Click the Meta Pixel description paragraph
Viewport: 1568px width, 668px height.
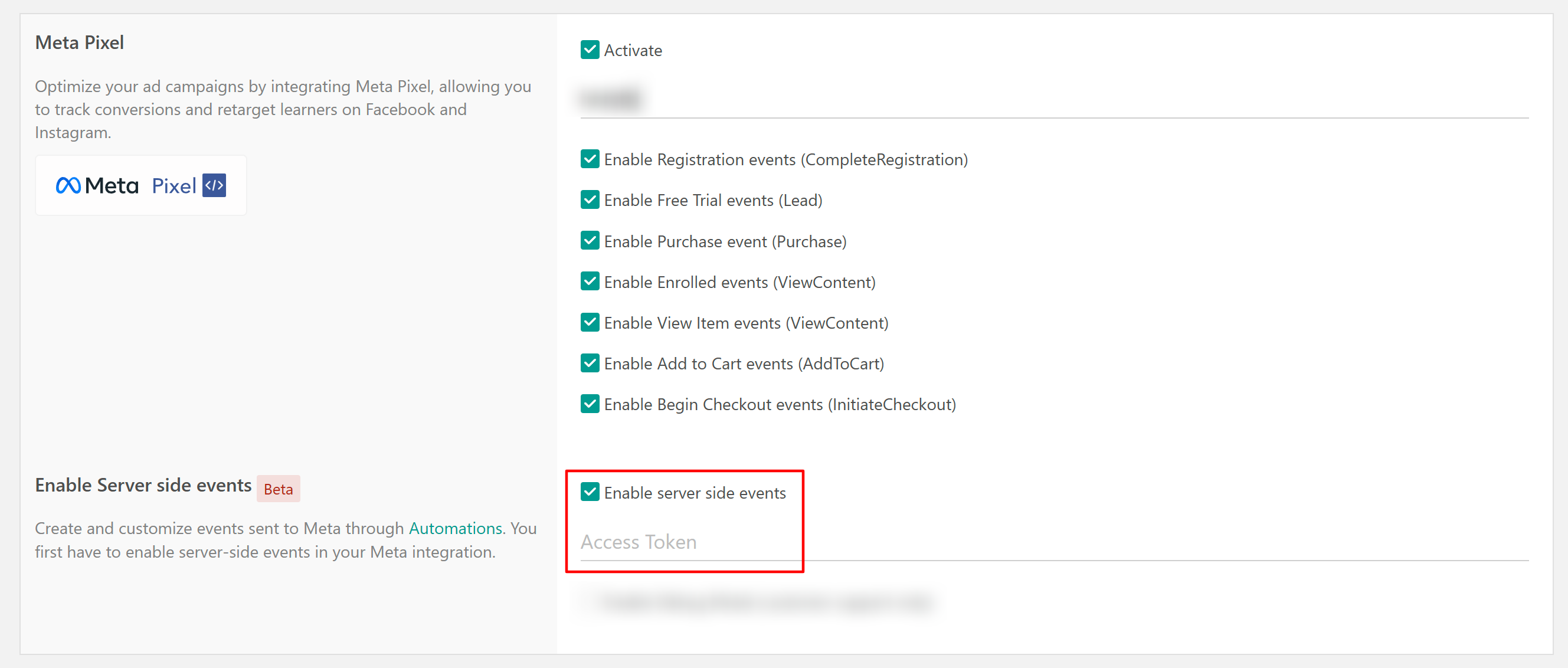click(x=283, y=110)
